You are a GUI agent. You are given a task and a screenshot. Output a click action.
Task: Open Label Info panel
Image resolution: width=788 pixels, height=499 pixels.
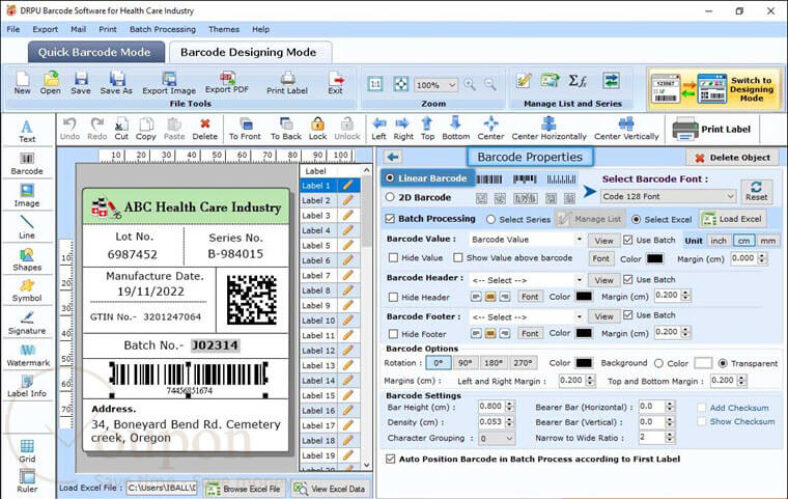pyautogui.click(x=27, y=386)
